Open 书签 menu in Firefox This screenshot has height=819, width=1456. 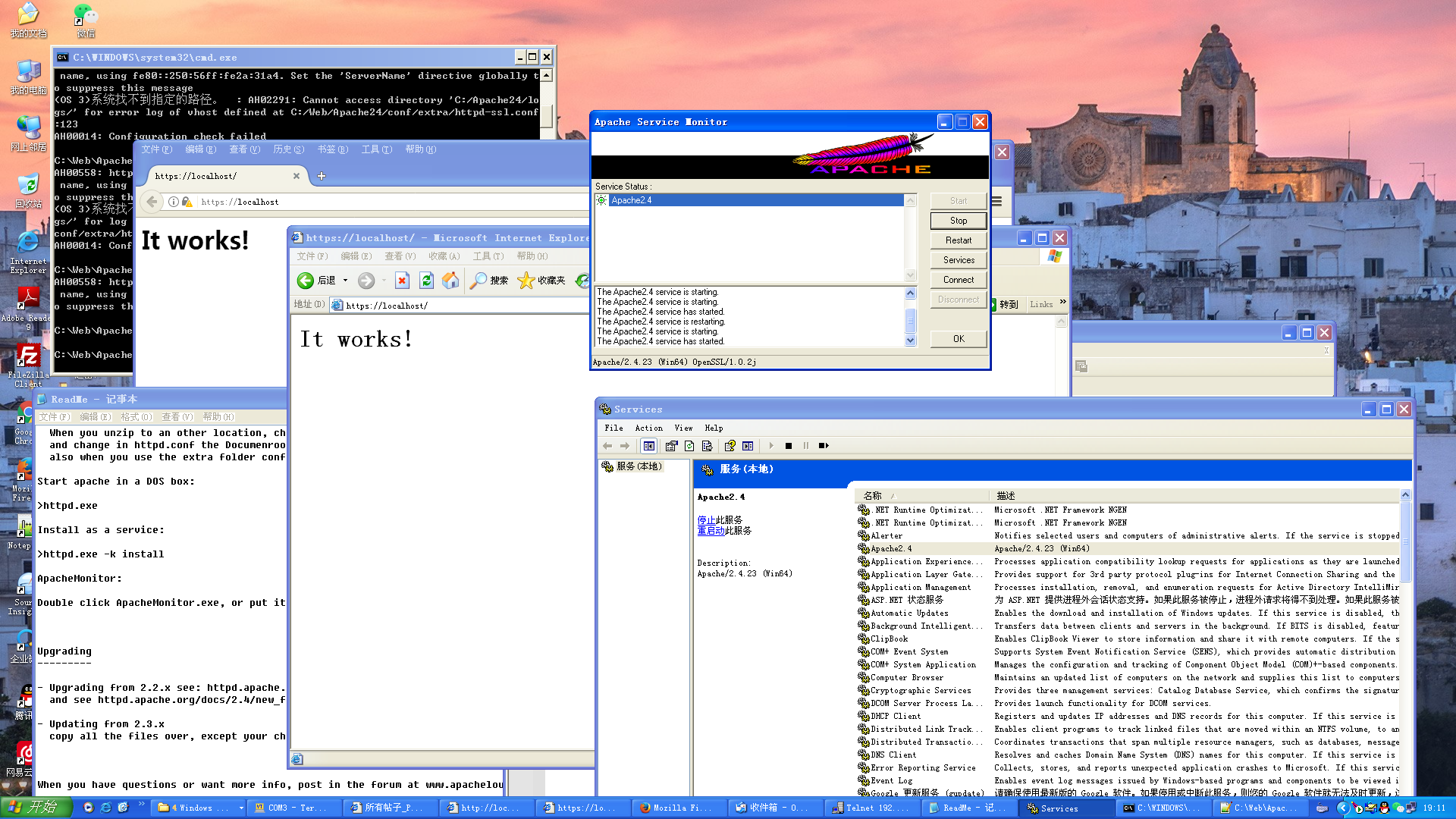pos(333,149)
